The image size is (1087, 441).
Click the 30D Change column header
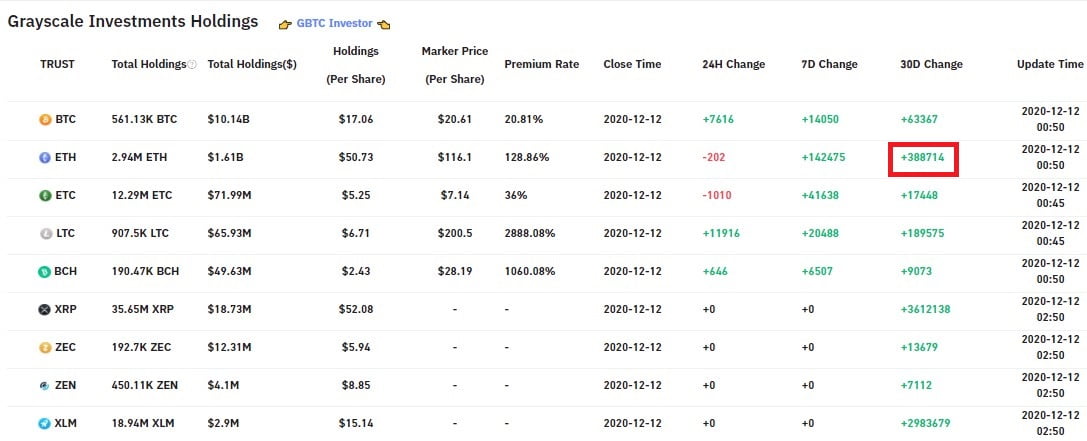tap(931, 64)
